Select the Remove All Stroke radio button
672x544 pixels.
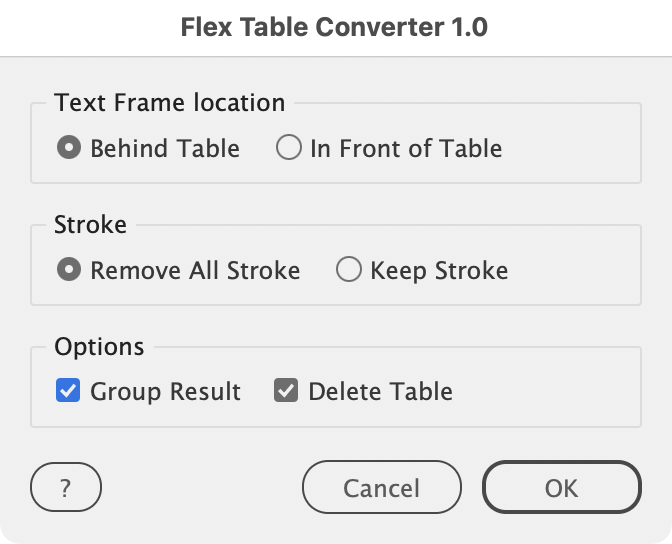[68, 270]
